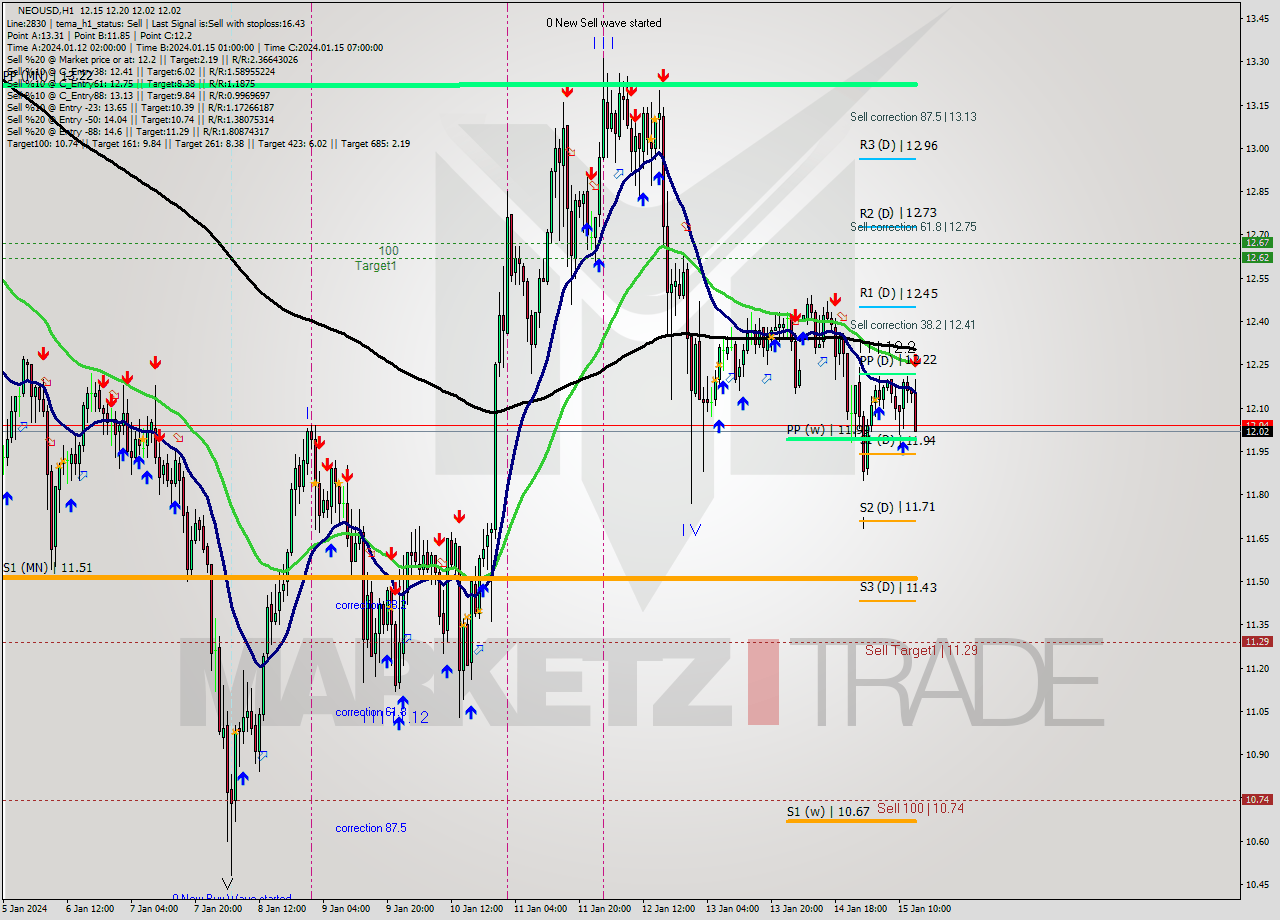Click the 'I I I' wave label at top
The image size is (1280, 920).
point(603,42)
